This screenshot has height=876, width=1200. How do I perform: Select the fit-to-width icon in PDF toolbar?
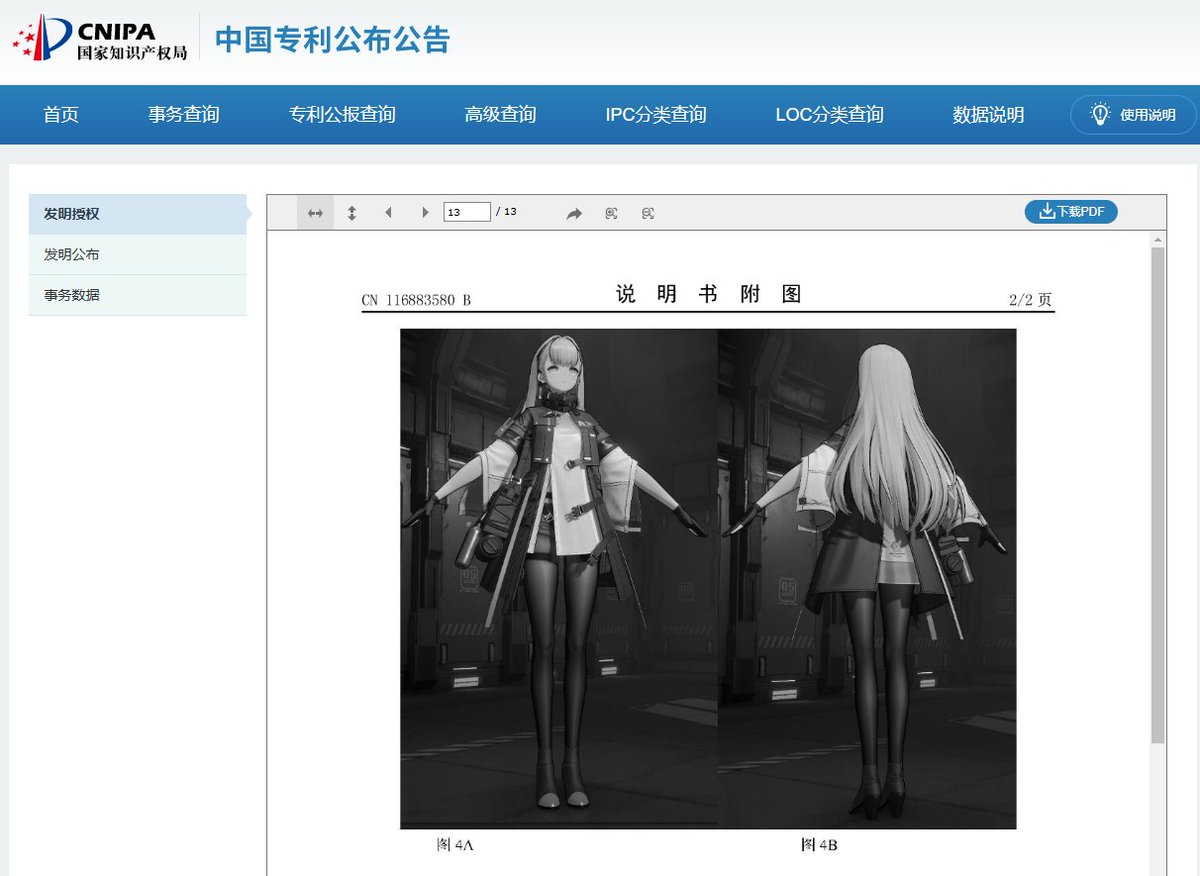315,212
